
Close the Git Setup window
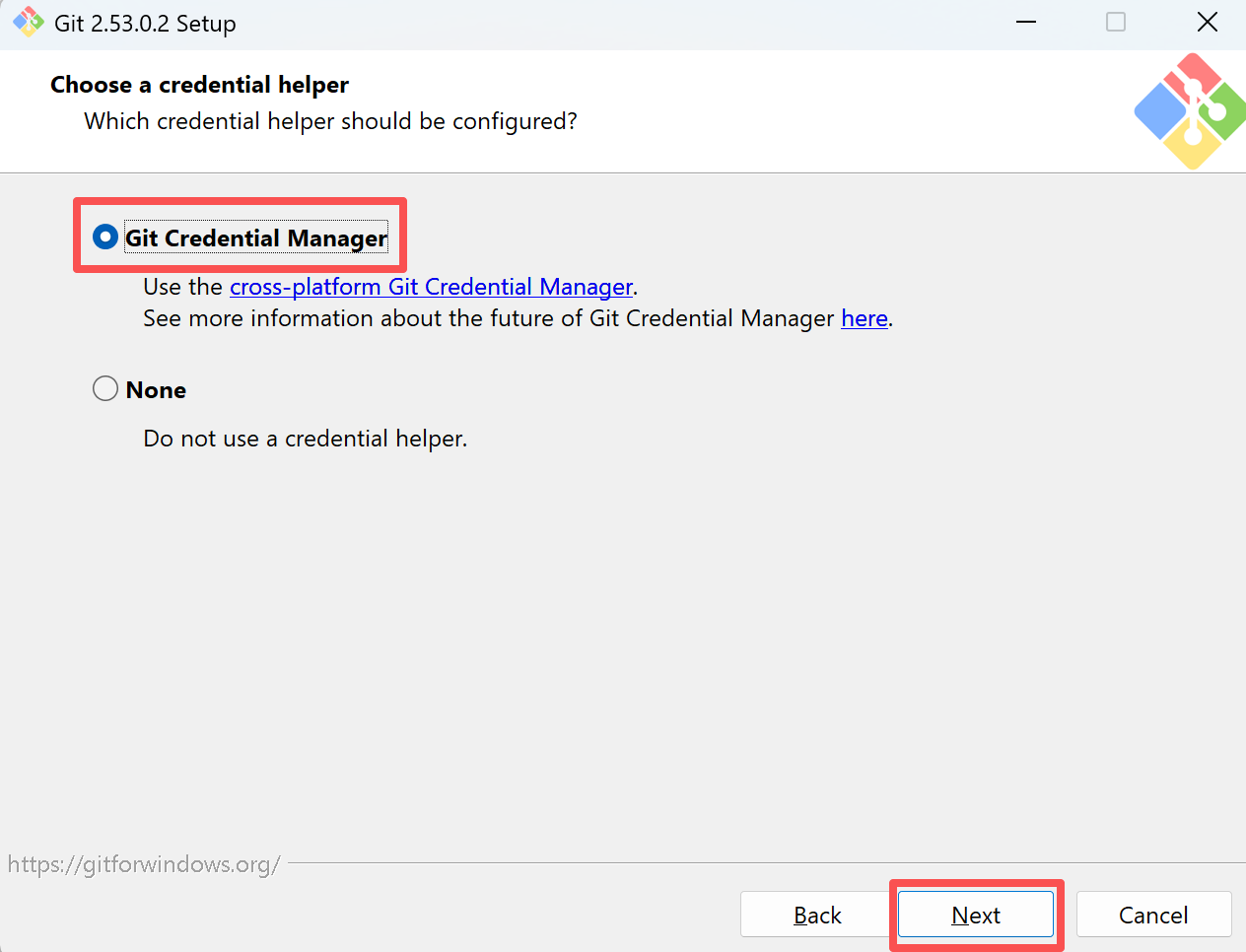[1207, 23]
